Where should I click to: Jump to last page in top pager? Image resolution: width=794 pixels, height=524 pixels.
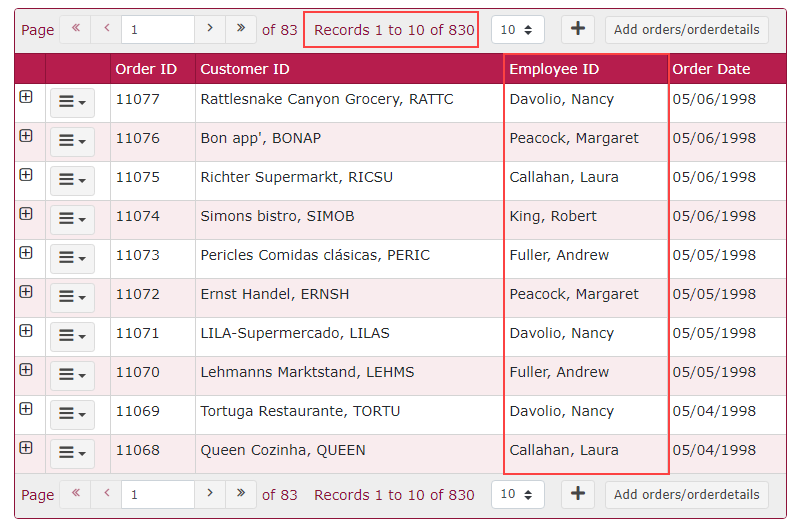tap(240, 29)
